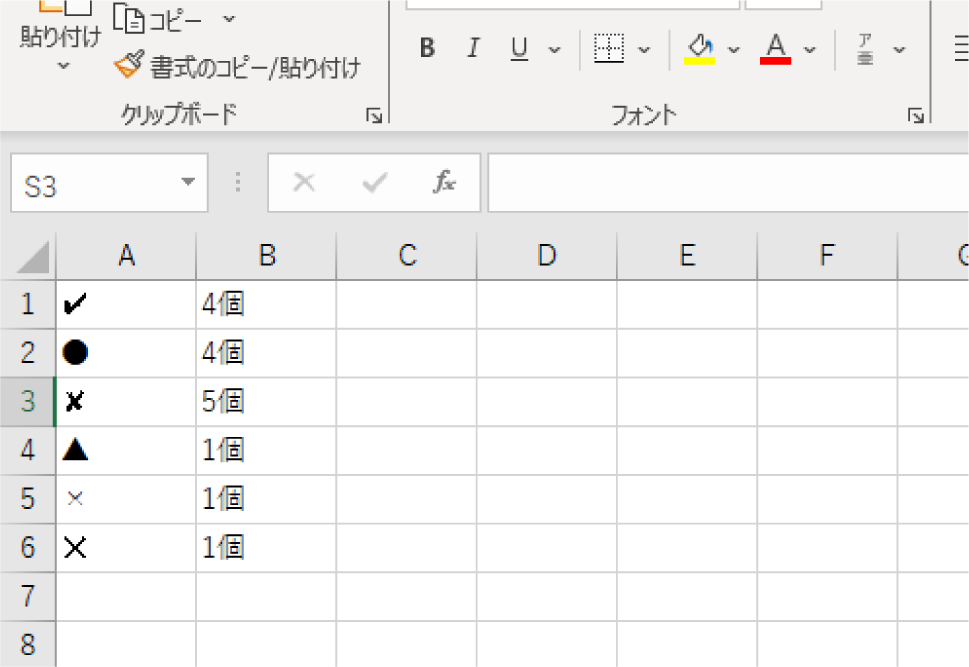
Task: Click the Copy (コピー) button
Action: [158, 20]
